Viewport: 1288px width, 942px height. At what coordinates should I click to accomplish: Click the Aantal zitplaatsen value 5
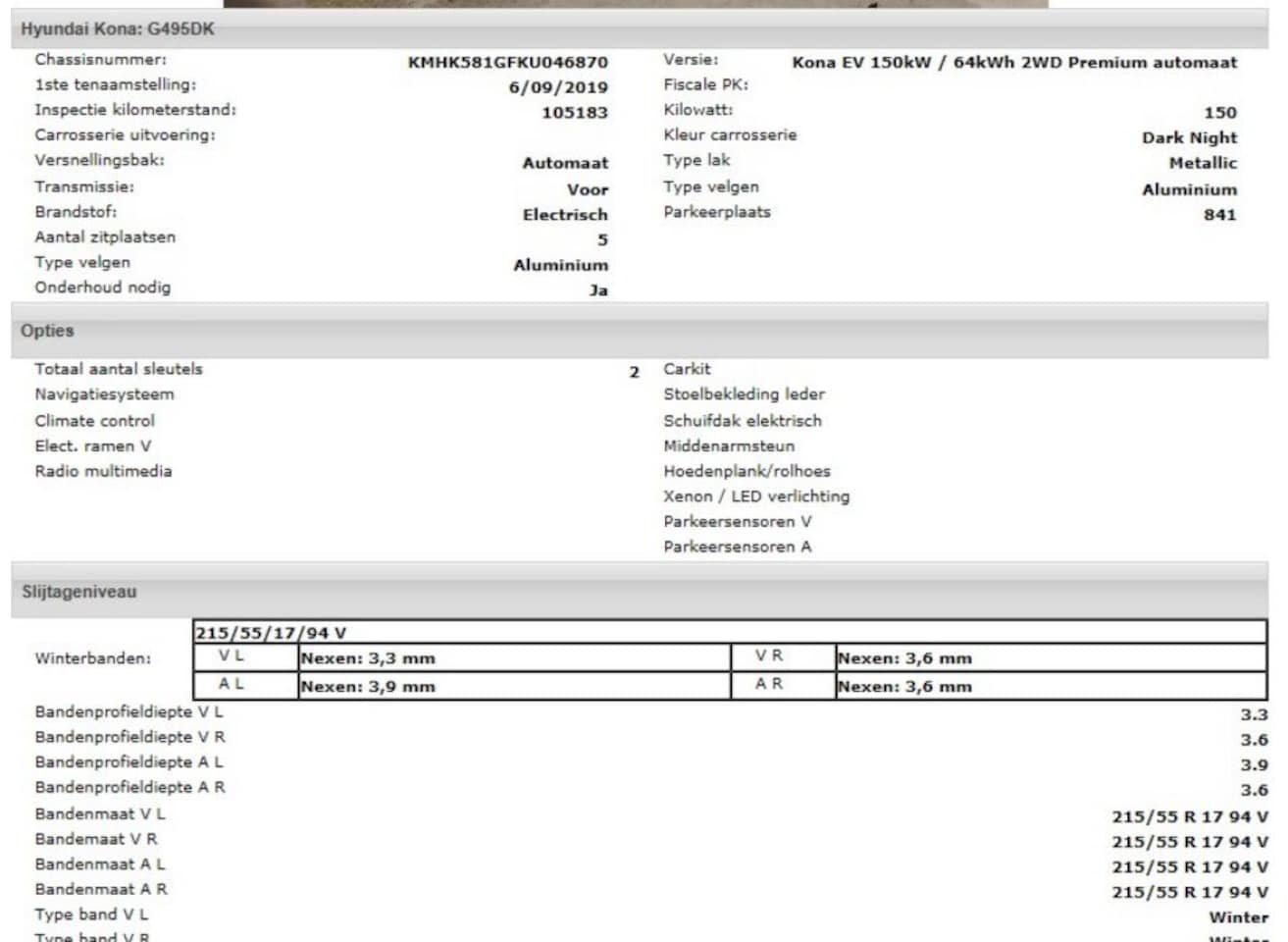tap(602, 239)
